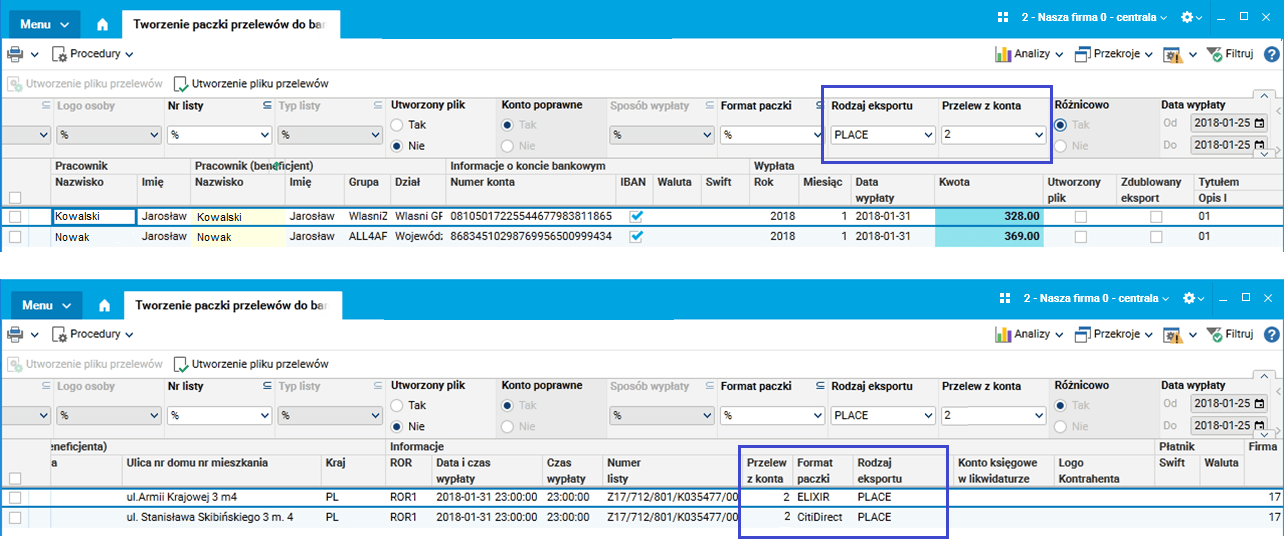Click the Filtruj funnel icon, top window
The height and width of the screenshot is (553, 1284).
point(1214,54)
